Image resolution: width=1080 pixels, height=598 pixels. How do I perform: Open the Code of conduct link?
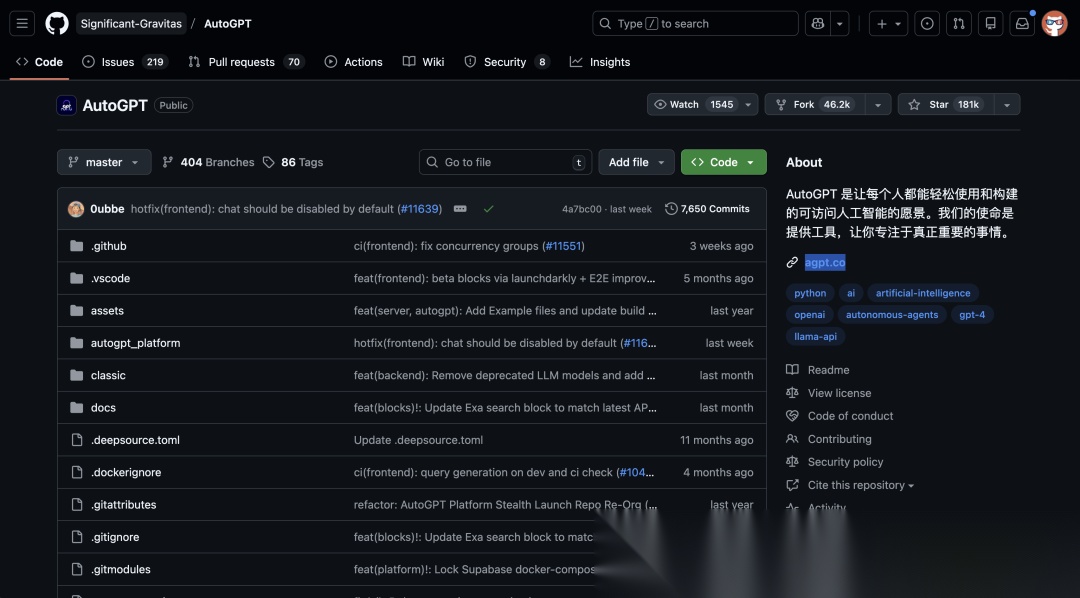pyautogui.click(x=840, y=416)
